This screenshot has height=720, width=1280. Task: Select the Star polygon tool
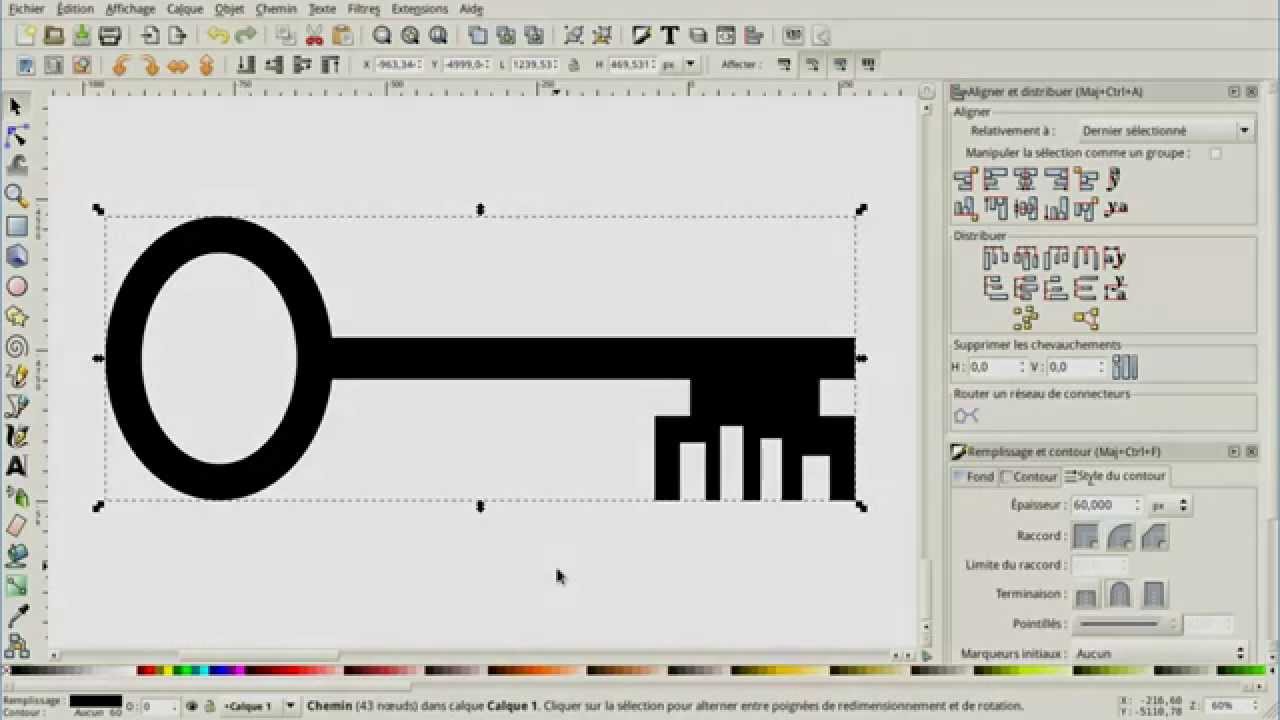pyautogui.click(x=16, y=316)
